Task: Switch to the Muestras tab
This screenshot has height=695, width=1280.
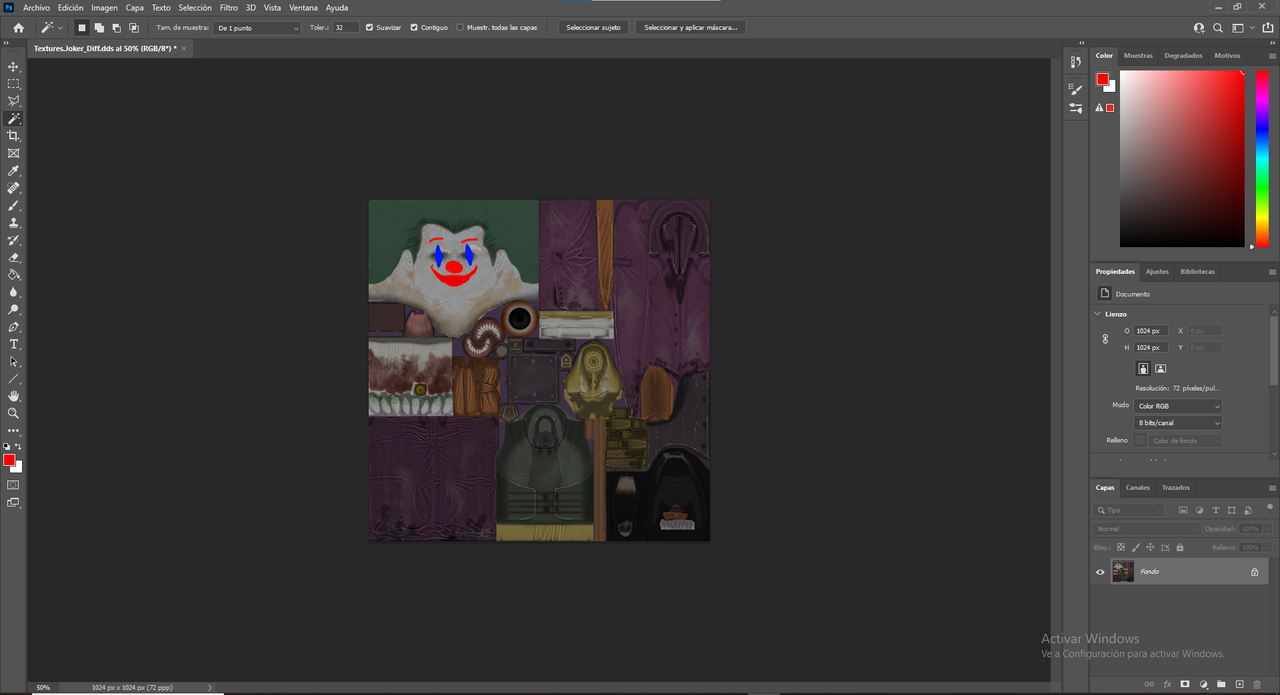Action: coord(1138,56)
